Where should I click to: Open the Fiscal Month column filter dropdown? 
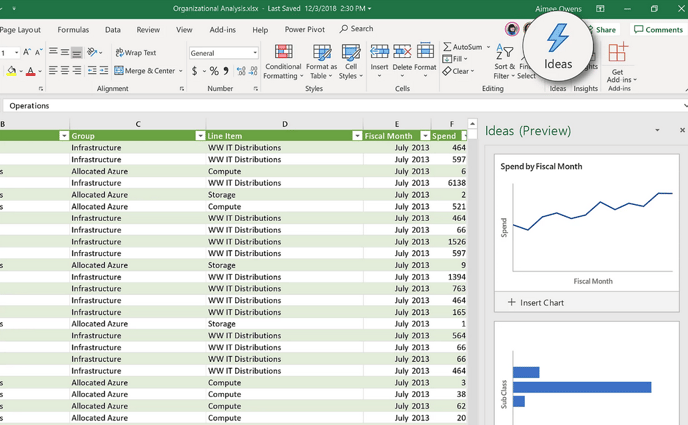point(425,136)
